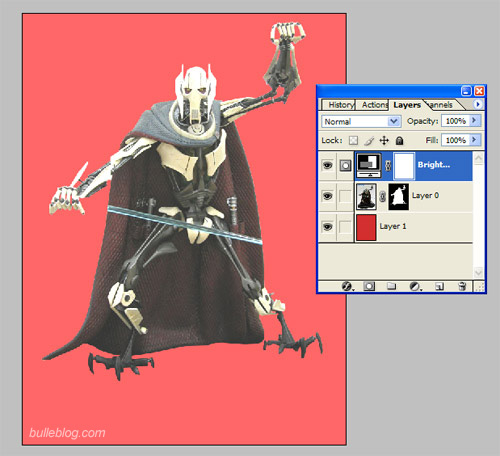This screenshot has height=456, width=500.
Task: Click layers list scrollbar down arrow
Action: (478, 272)
